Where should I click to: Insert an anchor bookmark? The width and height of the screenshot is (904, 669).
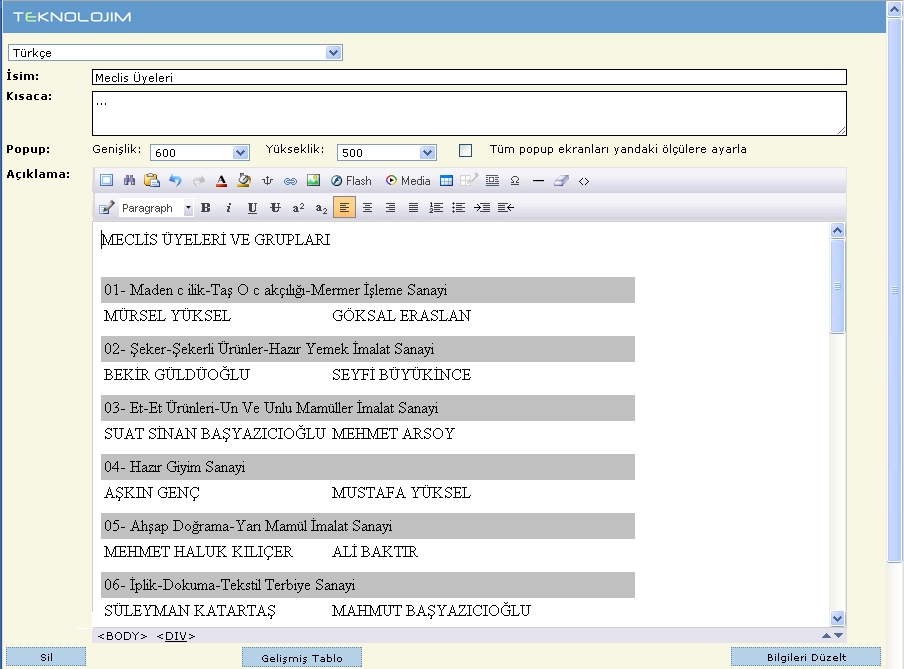click(x=267, y=181)
